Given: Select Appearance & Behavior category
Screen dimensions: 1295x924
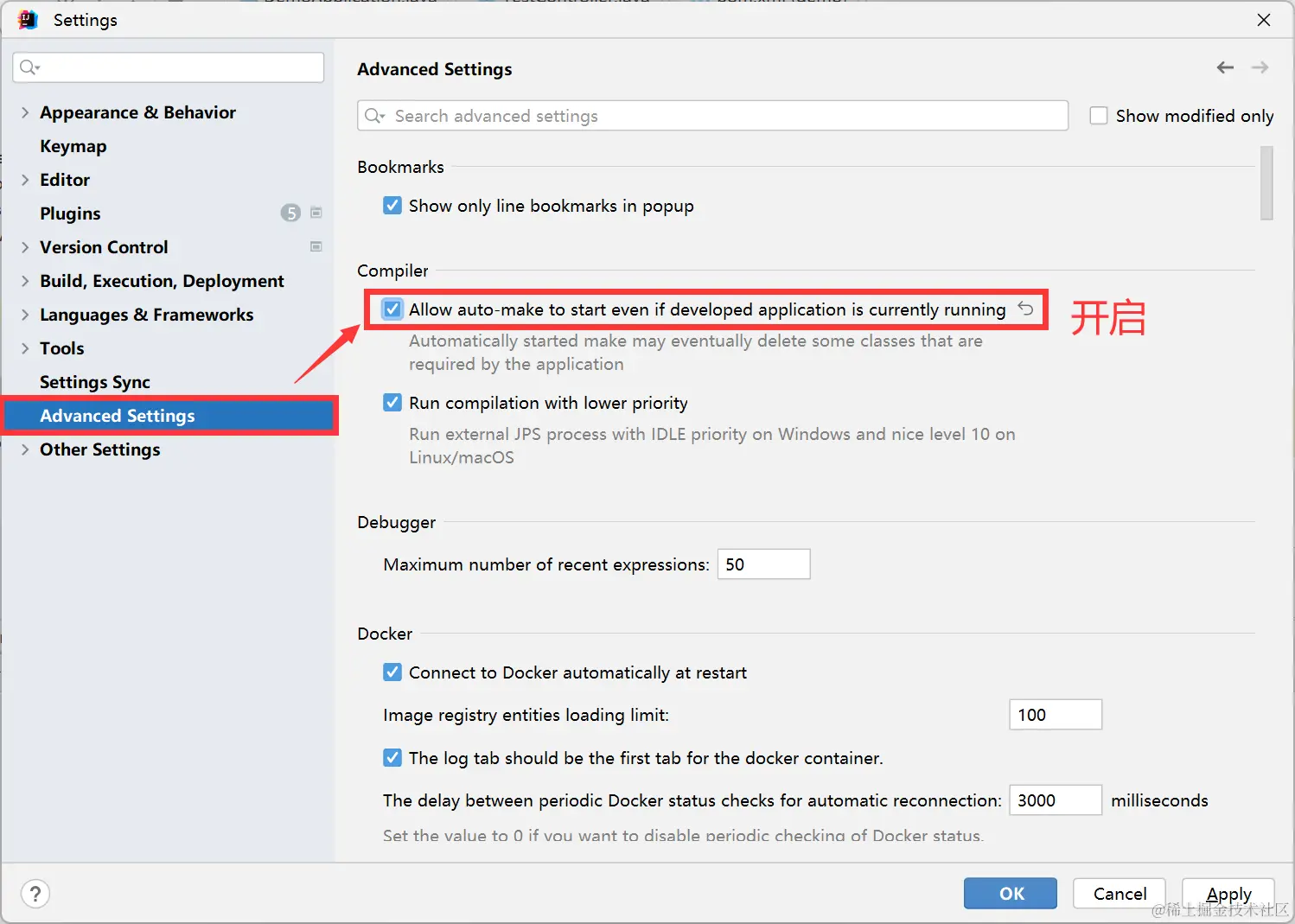Looking at the screenshot, I should point(137,112).
